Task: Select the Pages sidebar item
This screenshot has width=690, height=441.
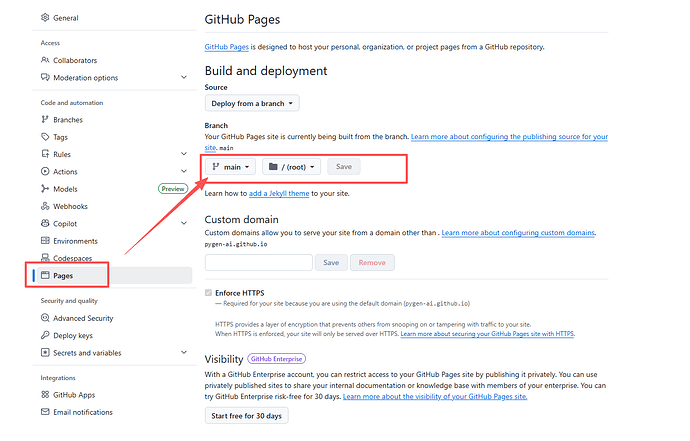Action: (112, 276)
